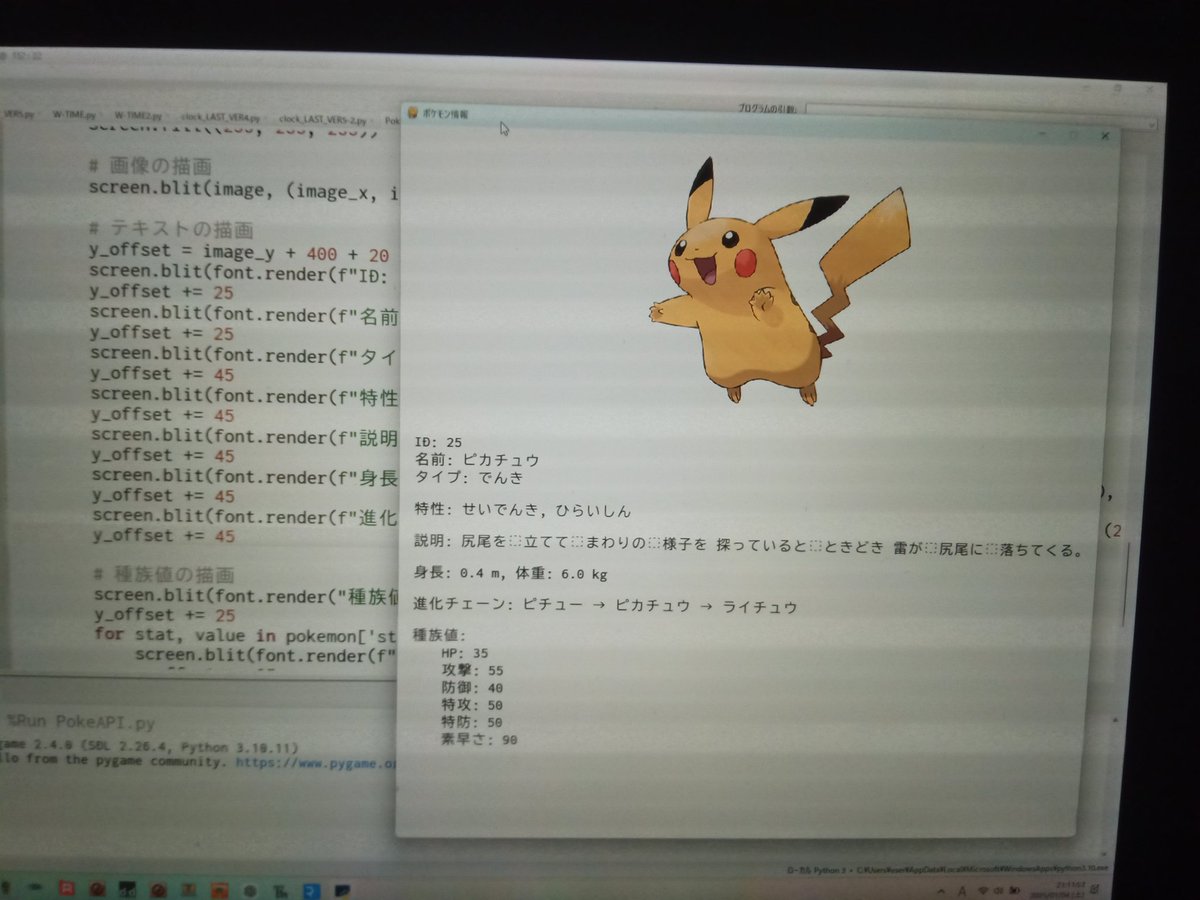
Task: Switch to the W-TIME.py editor tab
Action: [x=74, y=116]
